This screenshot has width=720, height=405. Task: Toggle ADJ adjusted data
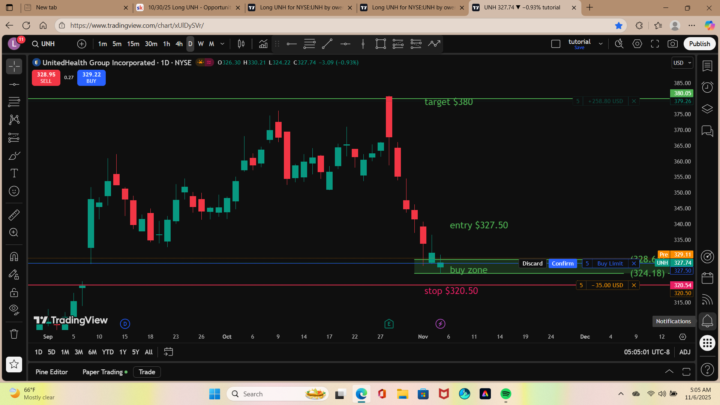coord(685,352)
